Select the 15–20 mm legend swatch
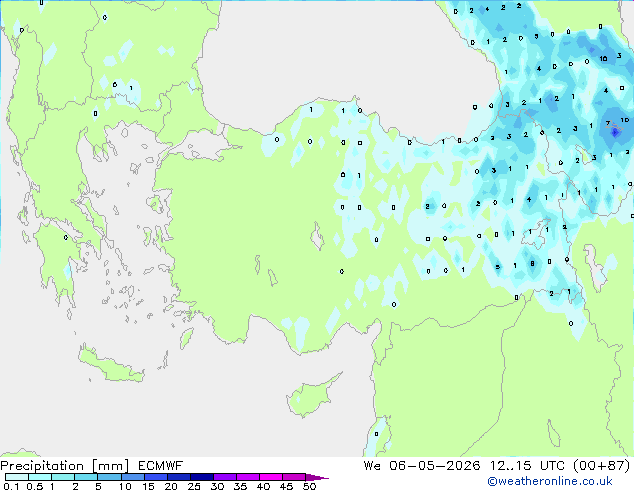This screenshot has height=490, width=634. (x=155, y=477)
